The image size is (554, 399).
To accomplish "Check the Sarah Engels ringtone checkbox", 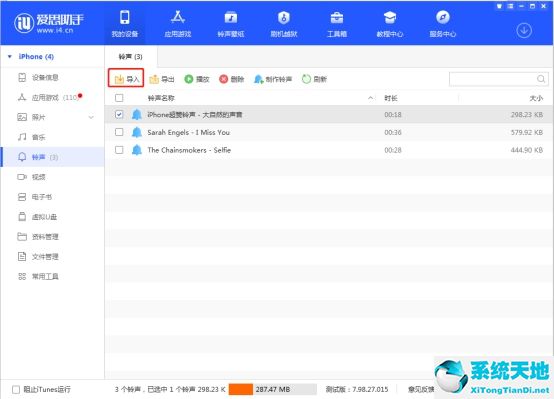I will click(x=119, y=132).
